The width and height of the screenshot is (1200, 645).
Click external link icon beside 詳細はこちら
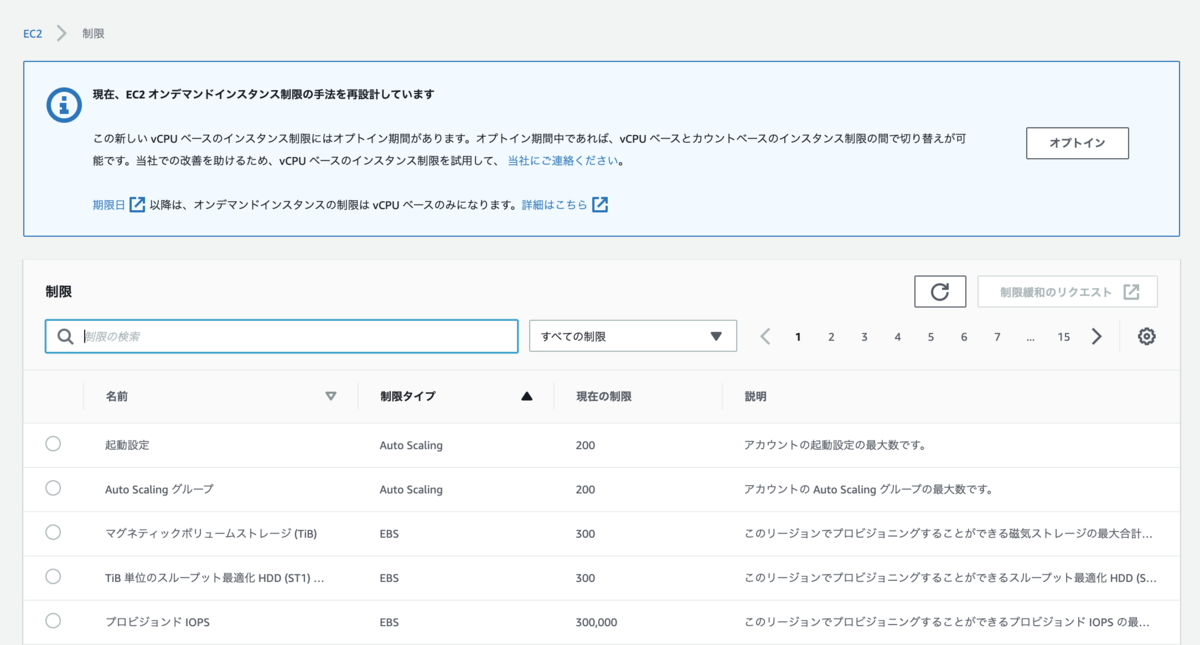600,204
